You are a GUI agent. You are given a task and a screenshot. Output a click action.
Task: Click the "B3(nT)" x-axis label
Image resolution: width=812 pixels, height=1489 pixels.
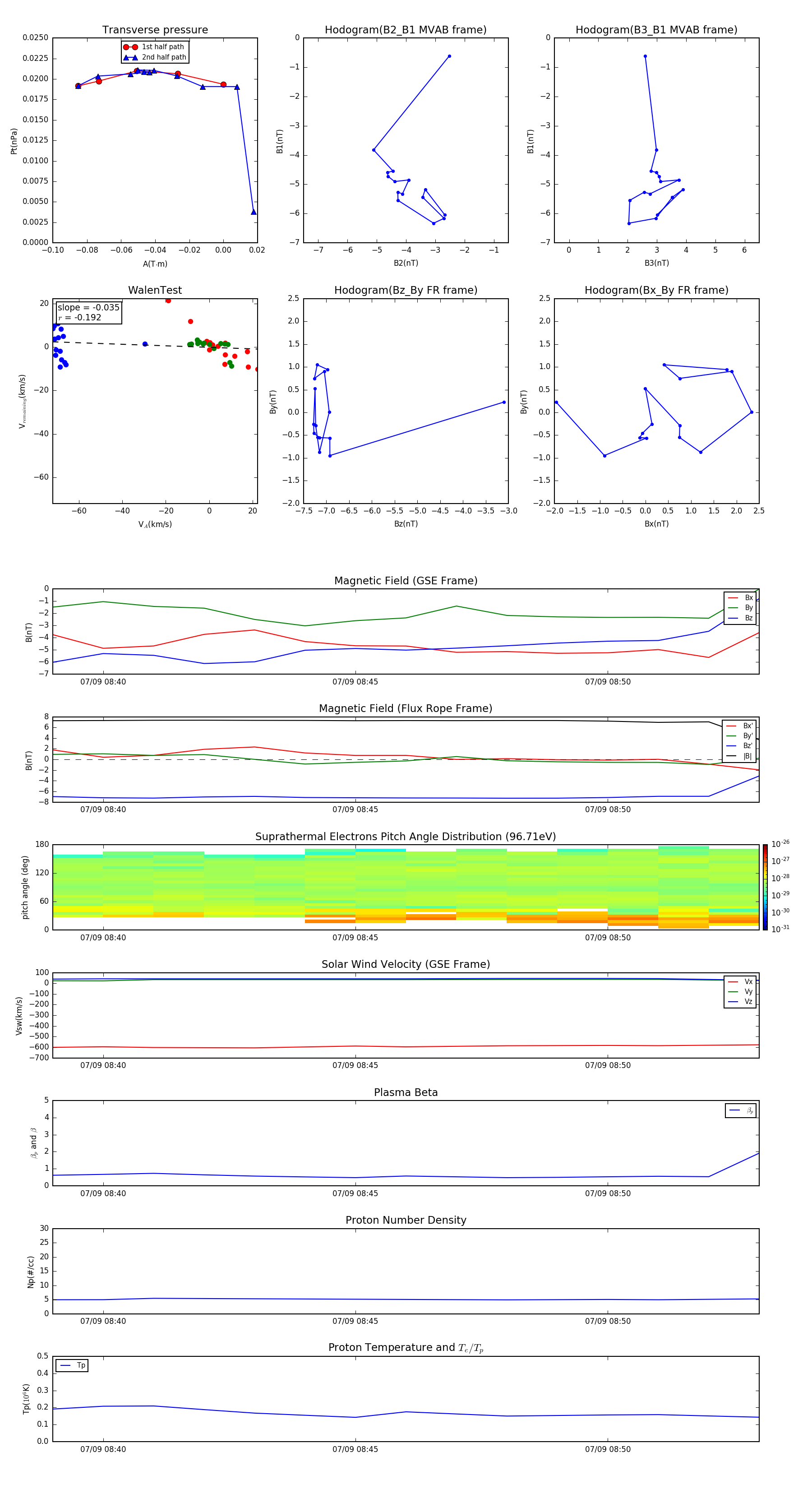click(656, 263)
